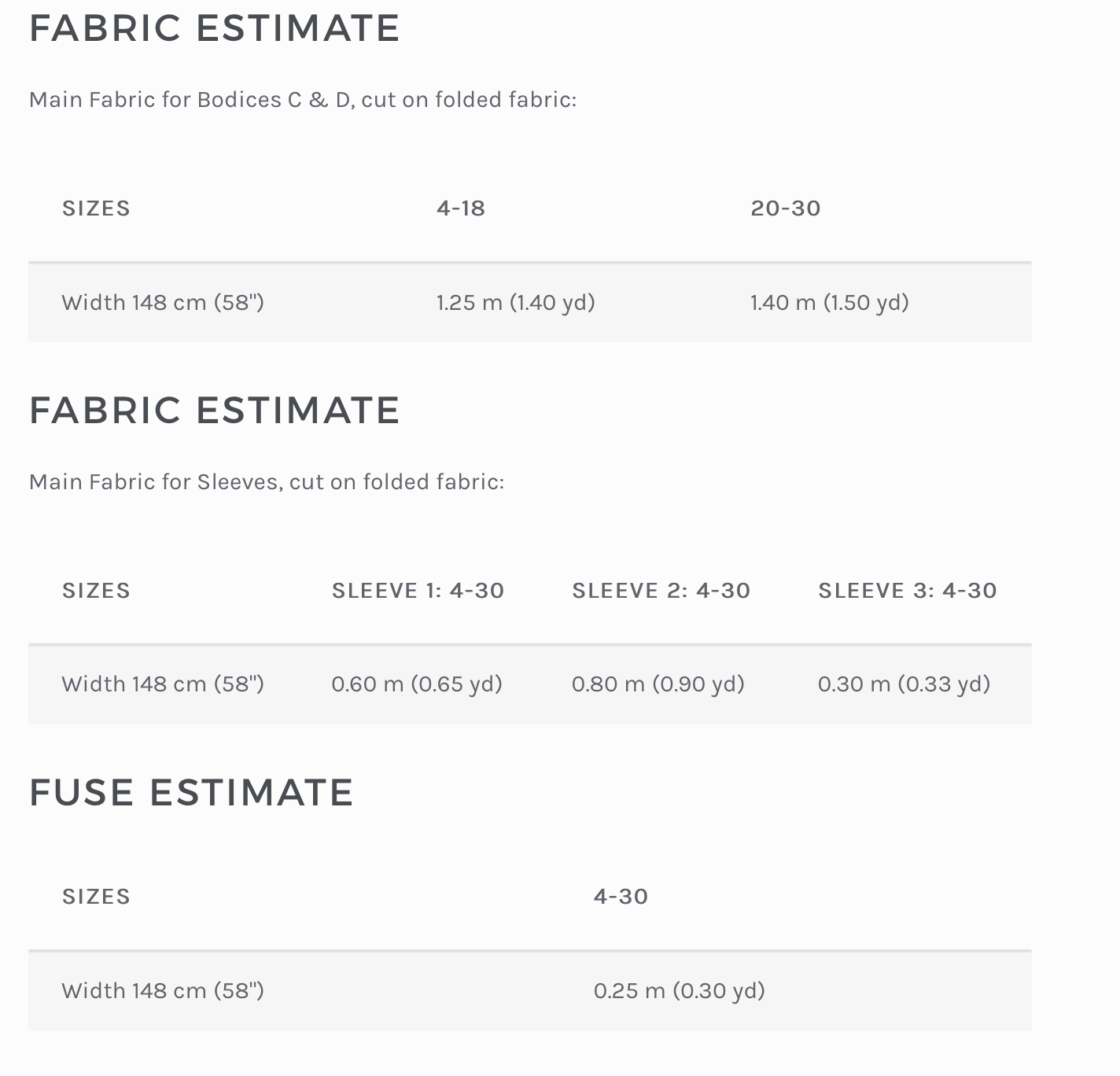1120x1076 pixels.
Task: Click the SLEEVE 1: 4-30 header
Action: pyautogui.click(x=418, y=591)
